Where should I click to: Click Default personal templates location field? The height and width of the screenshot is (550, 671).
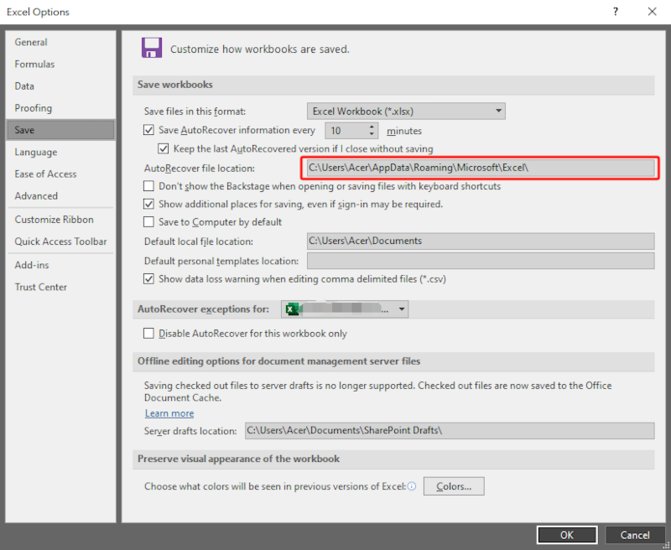(x=481, y=261)
